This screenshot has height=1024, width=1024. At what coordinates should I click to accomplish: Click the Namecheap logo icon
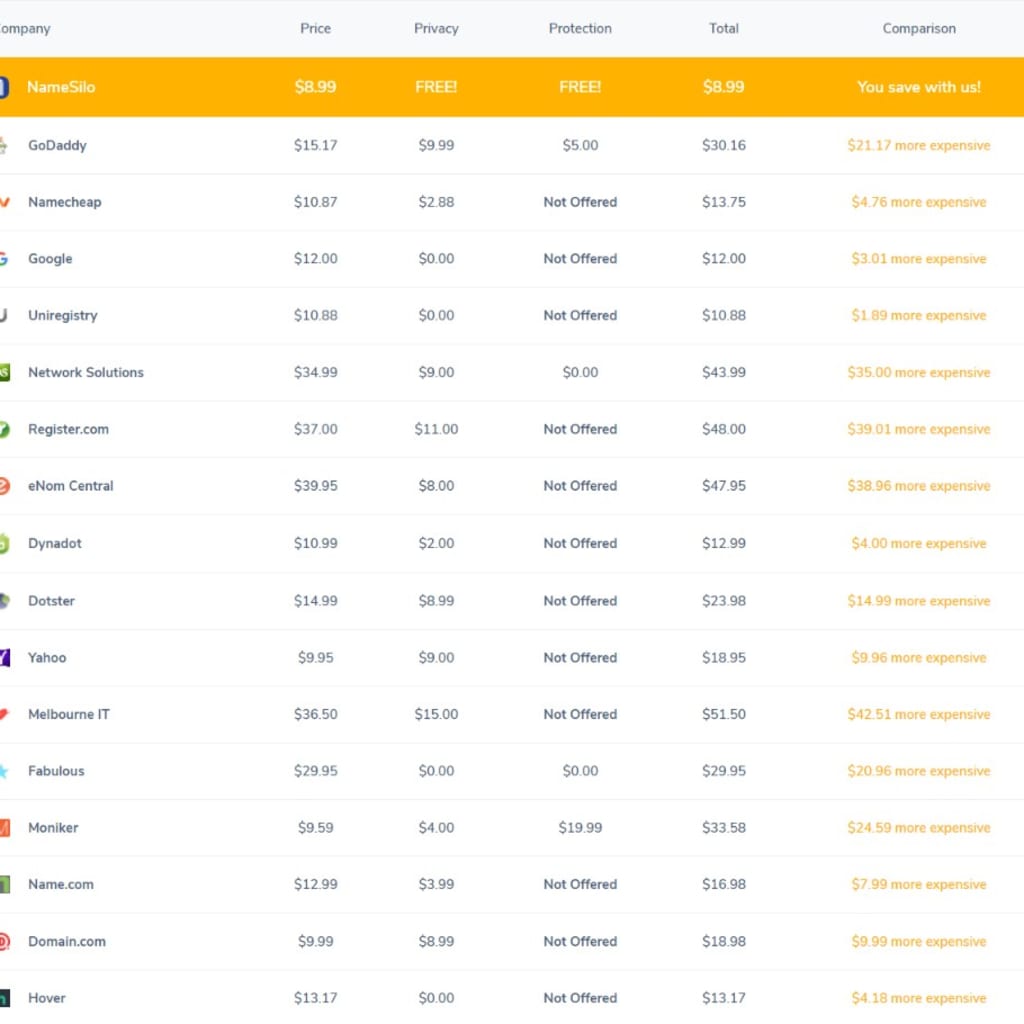click(4, 202)
